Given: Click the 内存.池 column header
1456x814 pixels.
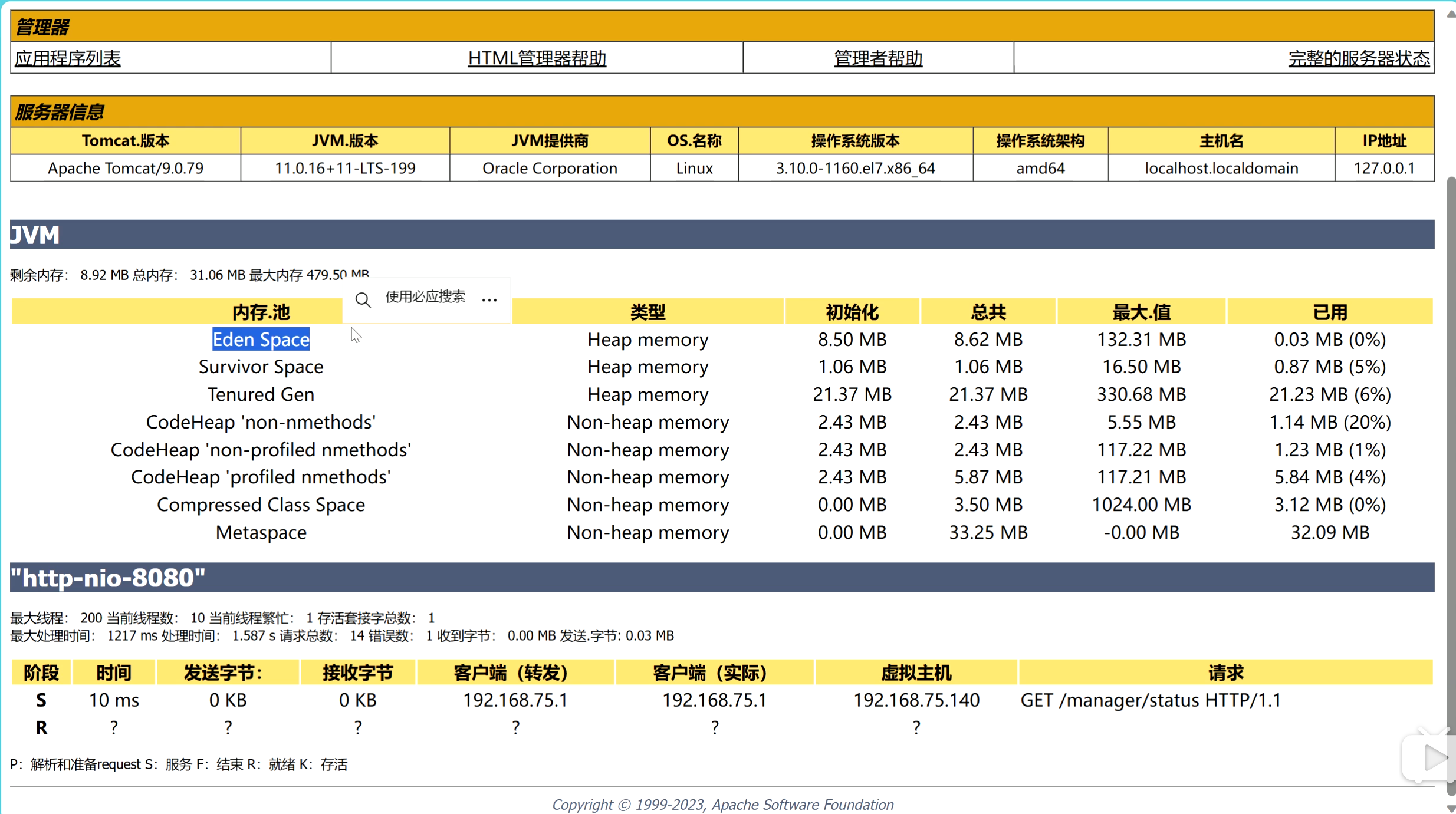Looking at the screenshot, I should [261, 311].
